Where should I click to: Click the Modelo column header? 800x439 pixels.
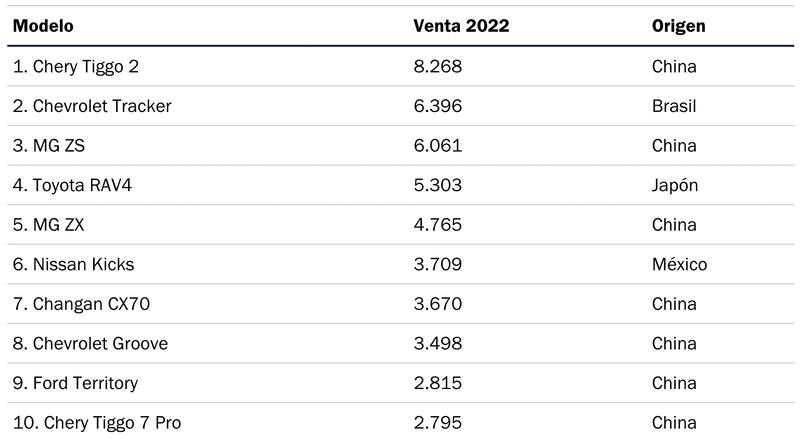point(44,26)
